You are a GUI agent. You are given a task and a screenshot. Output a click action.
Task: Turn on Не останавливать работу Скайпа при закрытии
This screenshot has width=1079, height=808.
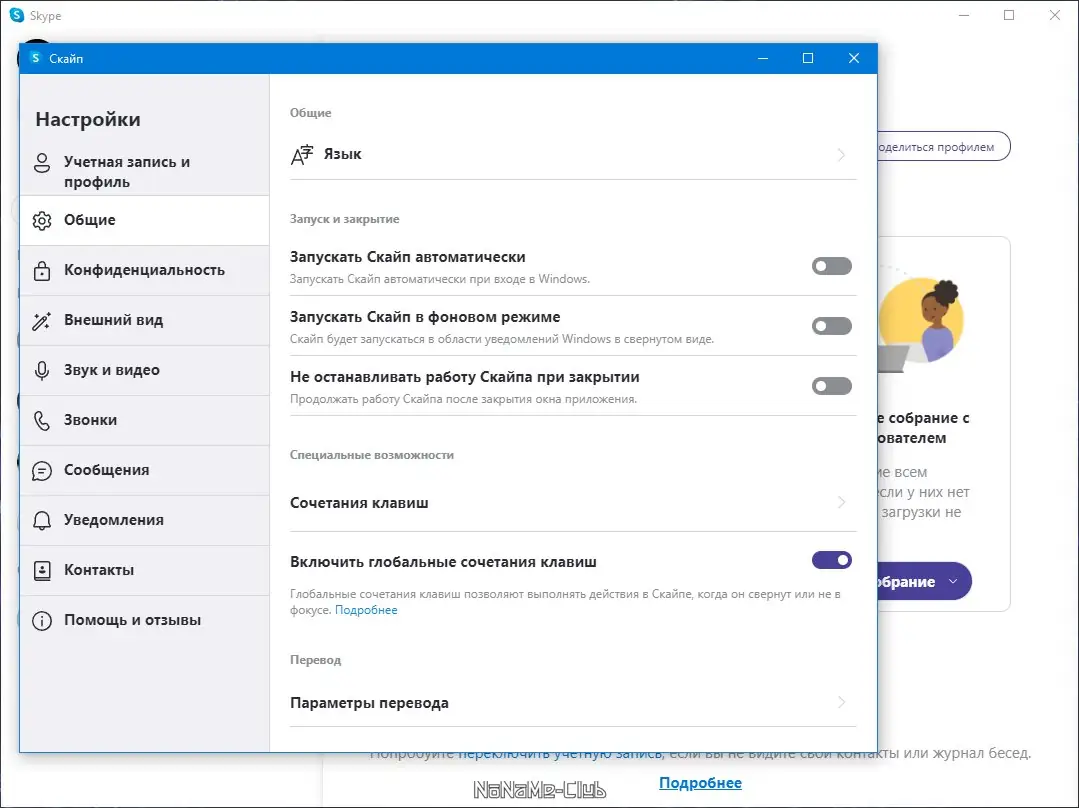click(831, 385)
